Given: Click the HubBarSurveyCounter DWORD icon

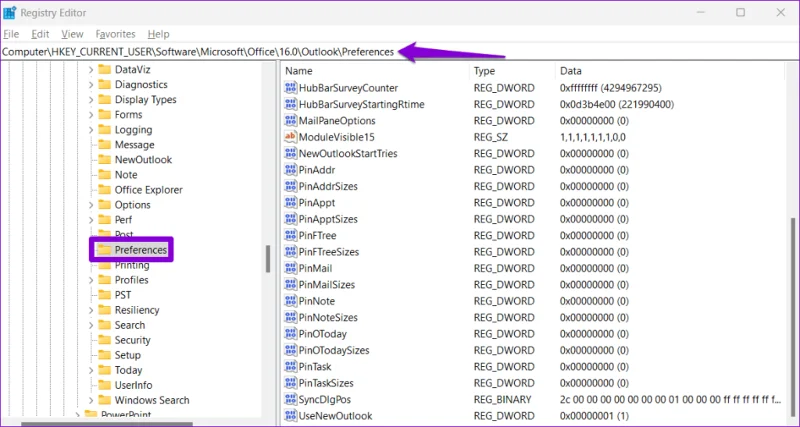Looking at the screenshot, I should click(290, 88).
